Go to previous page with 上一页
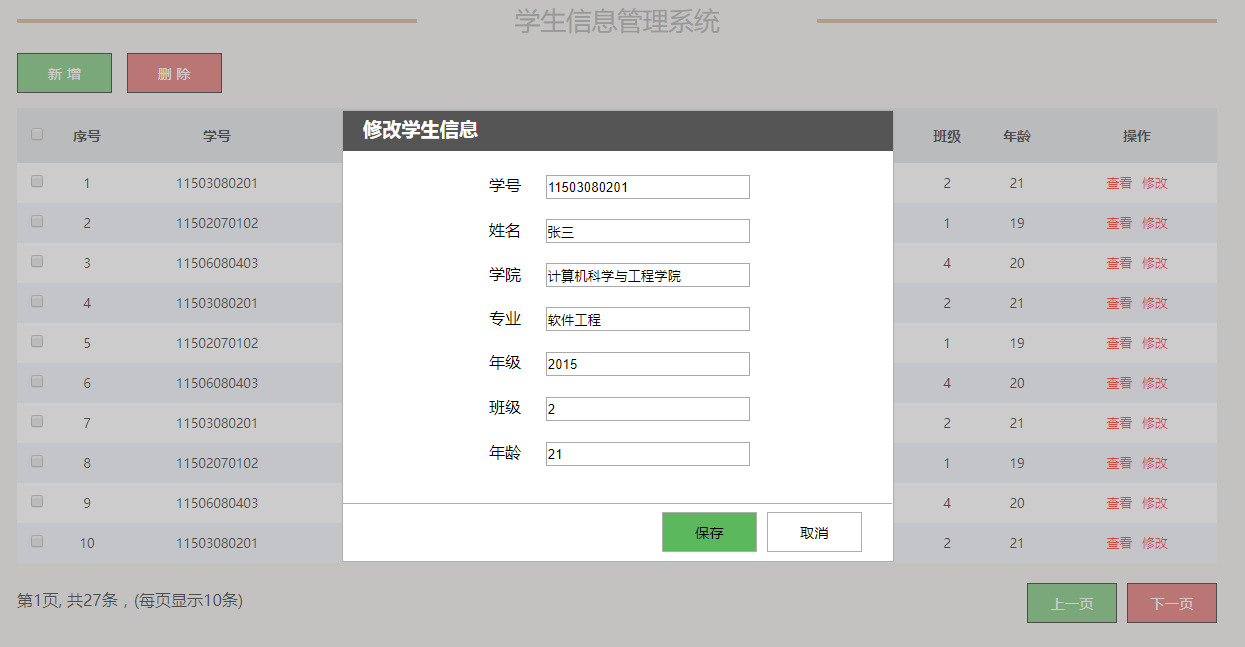The width and height of the screenshot is (1245, 647). click(x=1071, y=603)
